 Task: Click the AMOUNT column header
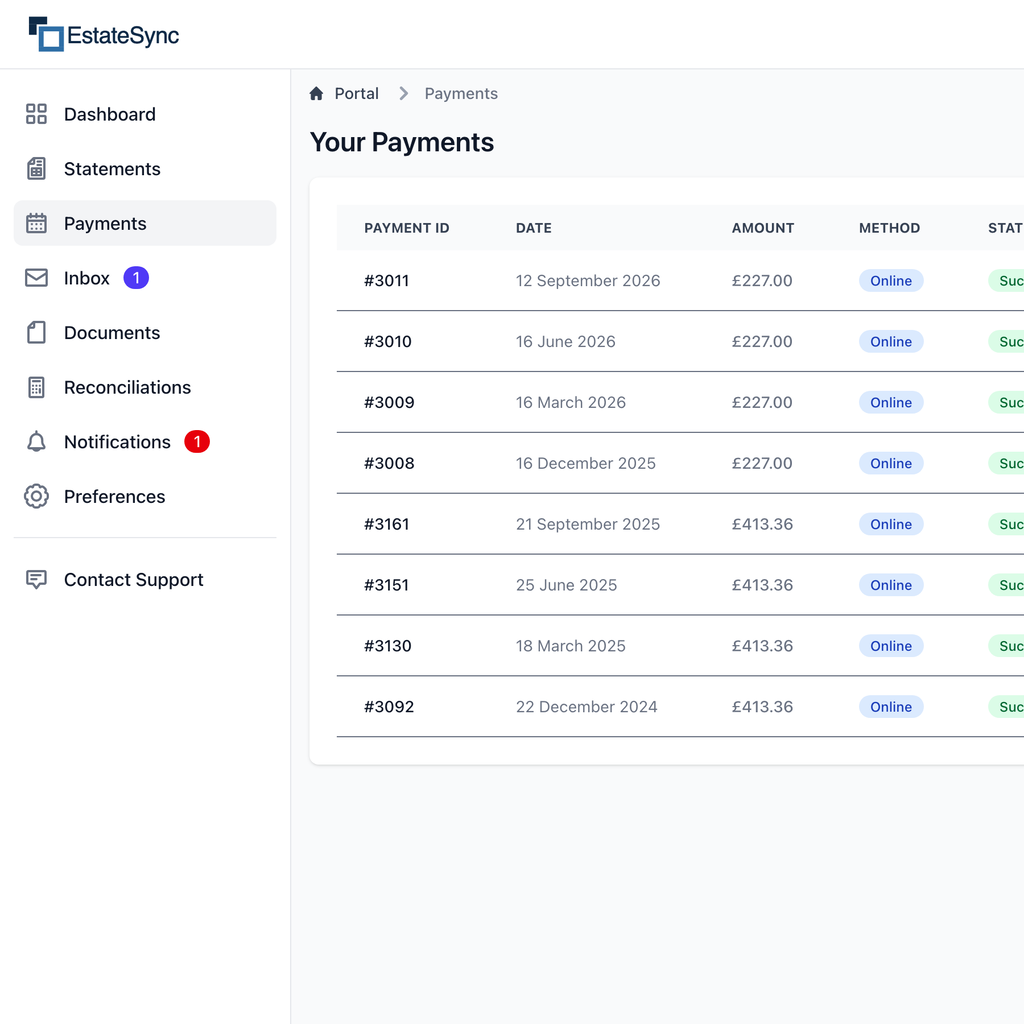tap(763, 228)
